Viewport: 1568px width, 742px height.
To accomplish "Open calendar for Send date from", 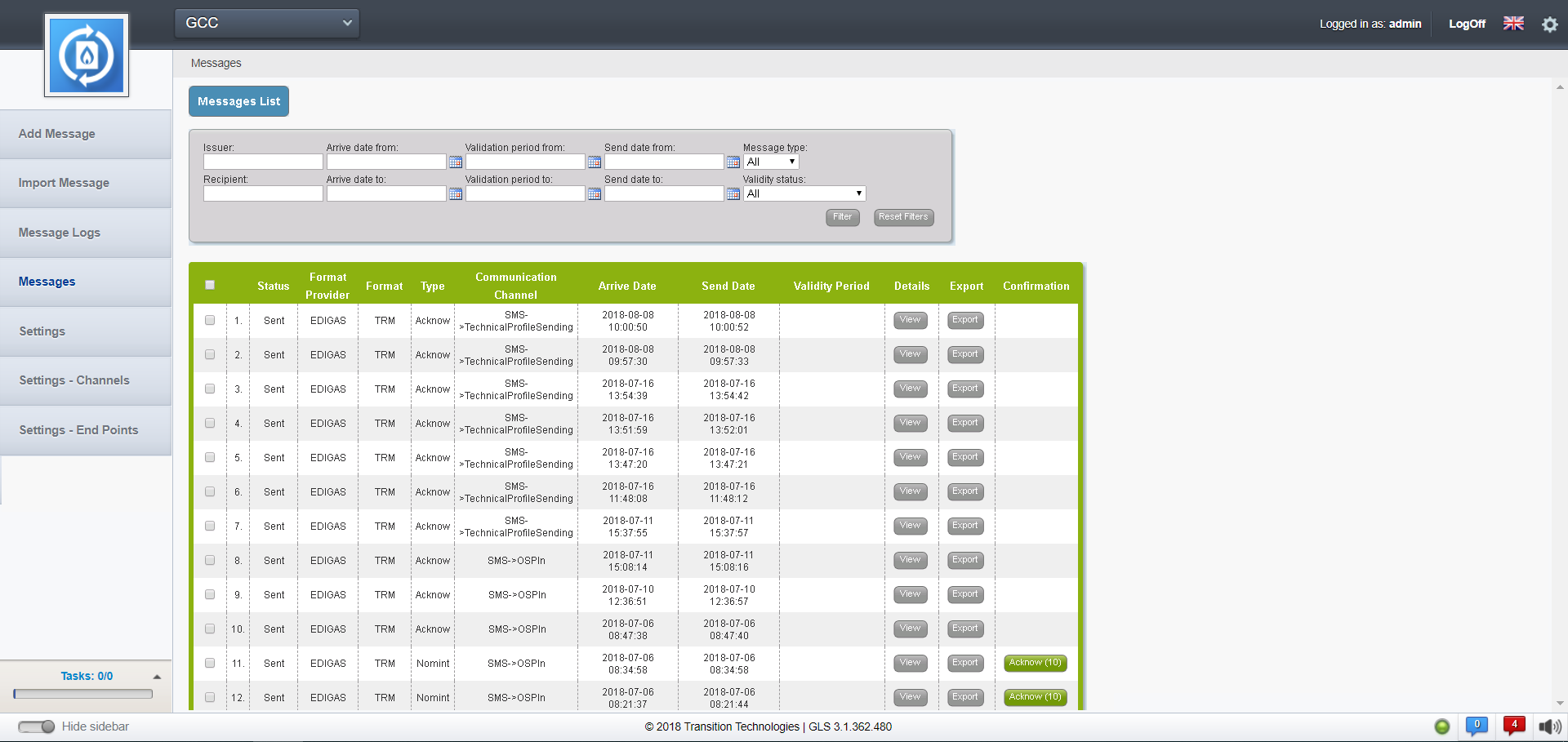I will pyautogui.click(x=733, y=162).
